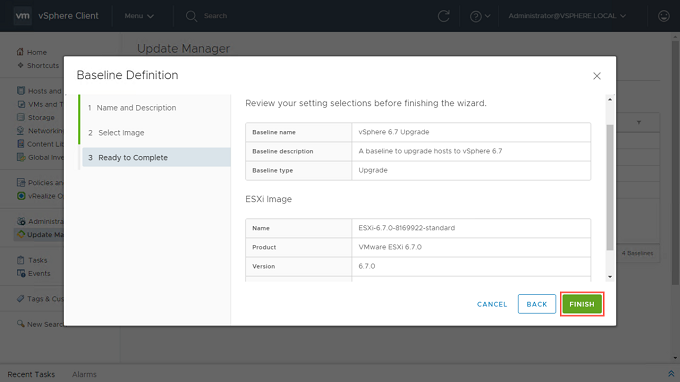Click the green FINISH button

[582, 304]
